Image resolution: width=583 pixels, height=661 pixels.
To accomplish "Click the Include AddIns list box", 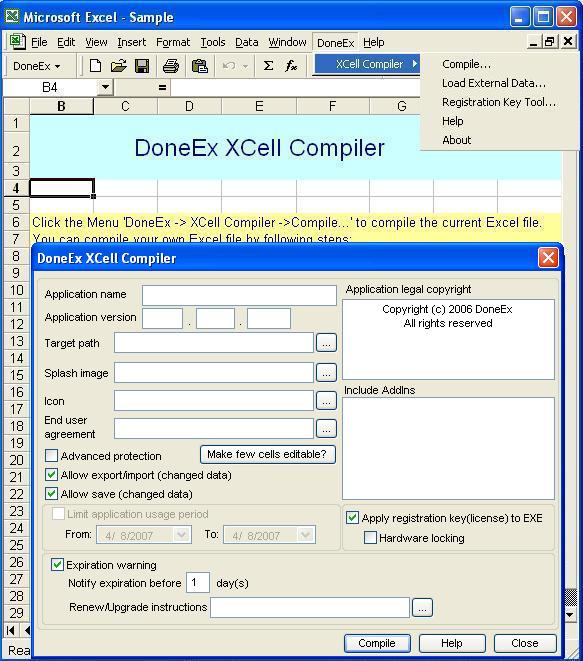I will 448,449.
